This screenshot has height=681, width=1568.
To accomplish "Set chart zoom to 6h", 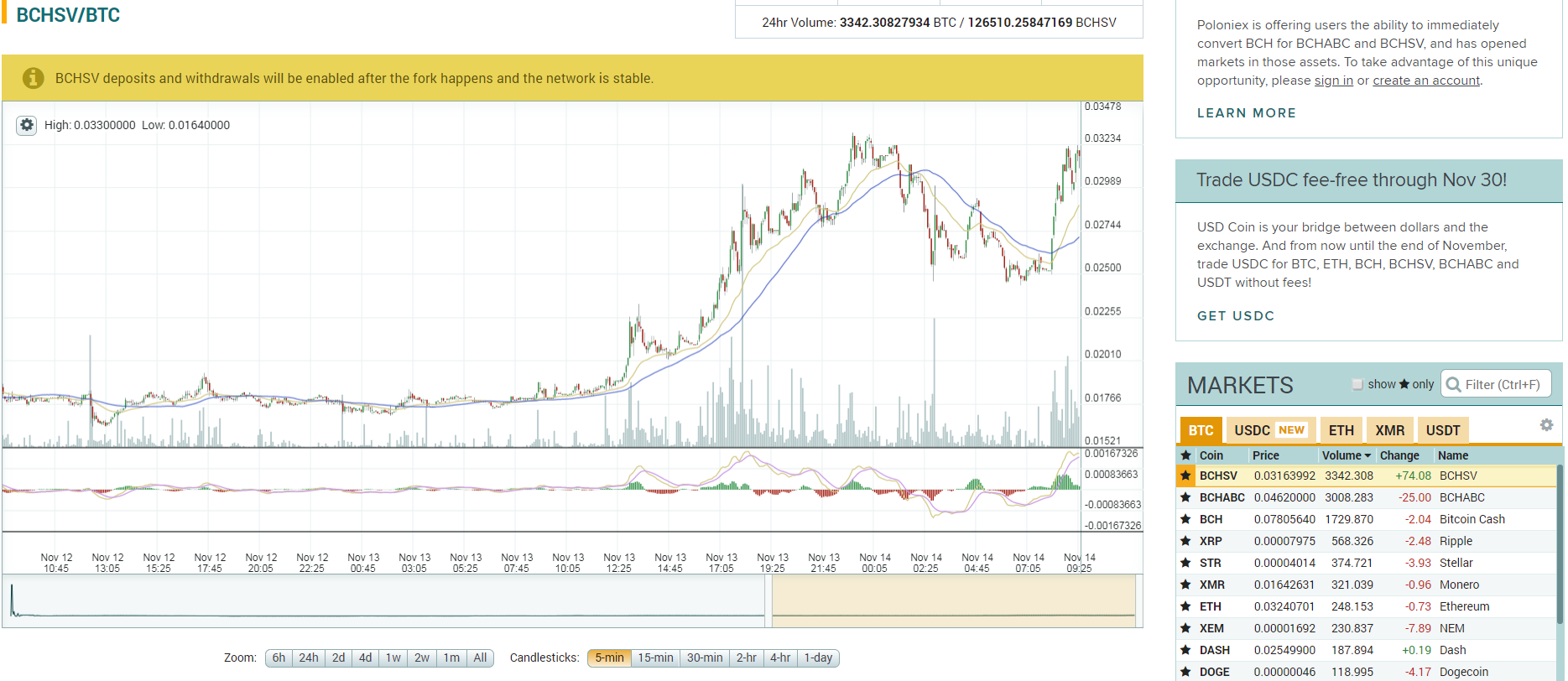I will (279, 658).
